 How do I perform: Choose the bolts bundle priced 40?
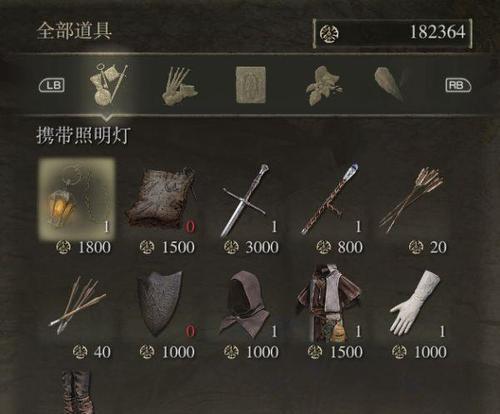coord(77,305)
